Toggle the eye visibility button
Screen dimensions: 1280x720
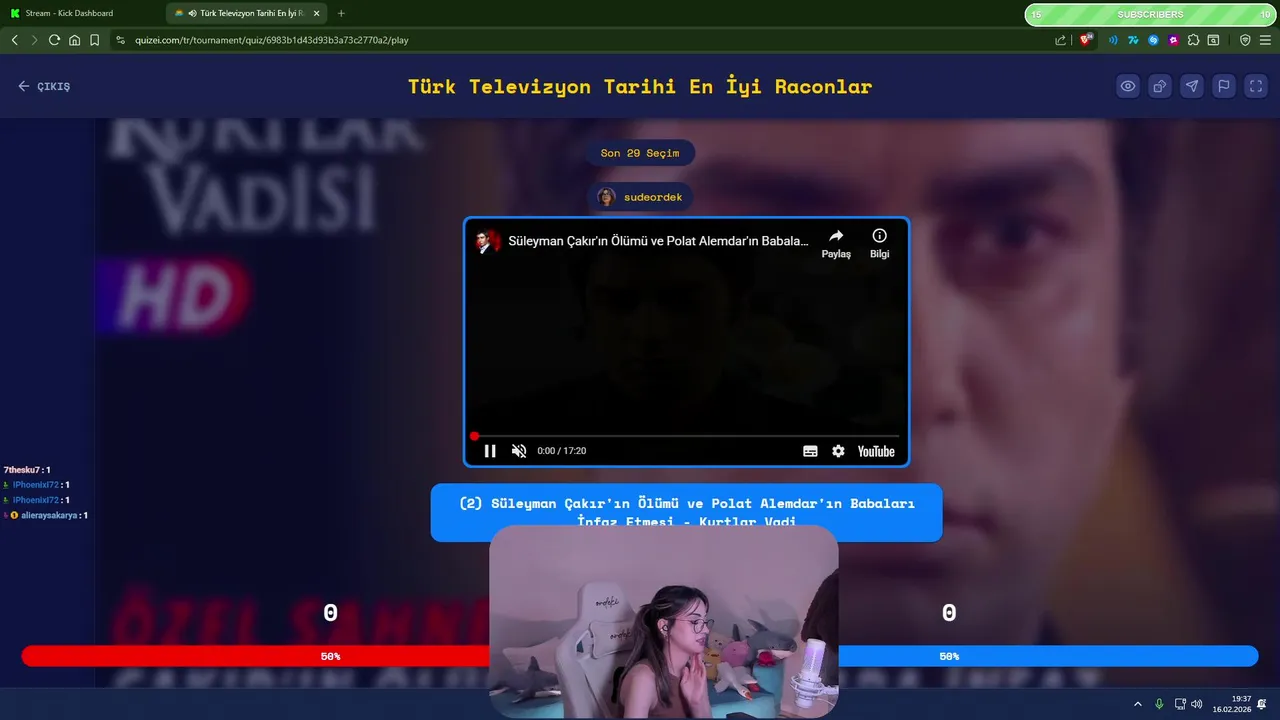tap(1128, 86)
